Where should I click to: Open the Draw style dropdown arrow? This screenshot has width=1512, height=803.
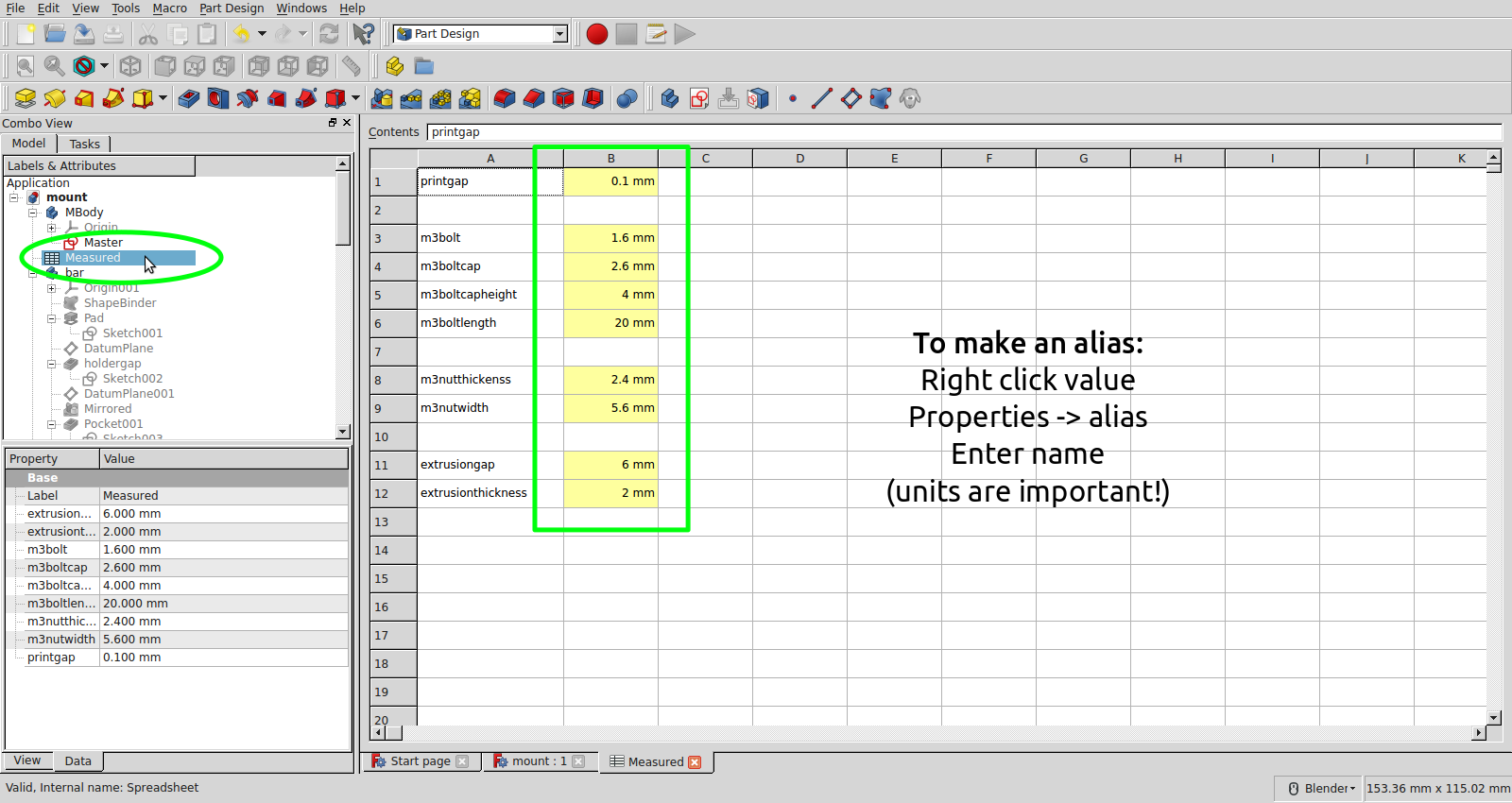[104, 66]
